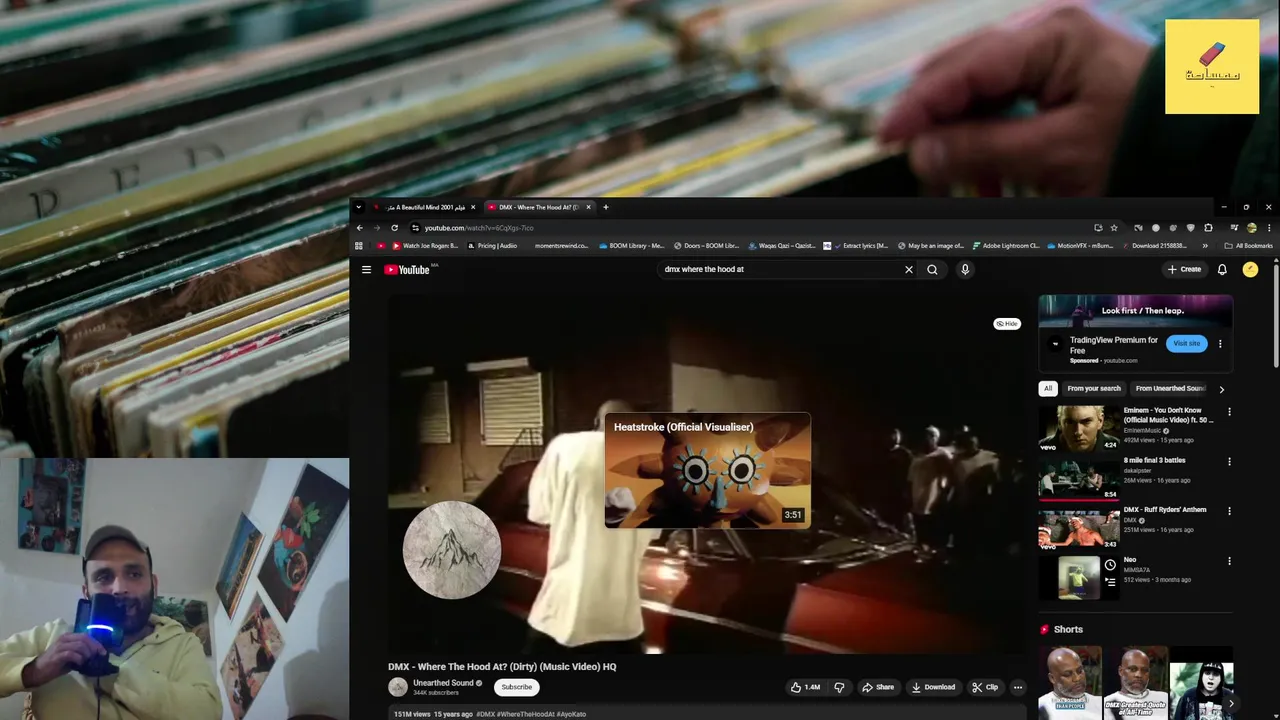Open Watch Joe Rogan bookmark
The image size is (1280, 720).
424,245
